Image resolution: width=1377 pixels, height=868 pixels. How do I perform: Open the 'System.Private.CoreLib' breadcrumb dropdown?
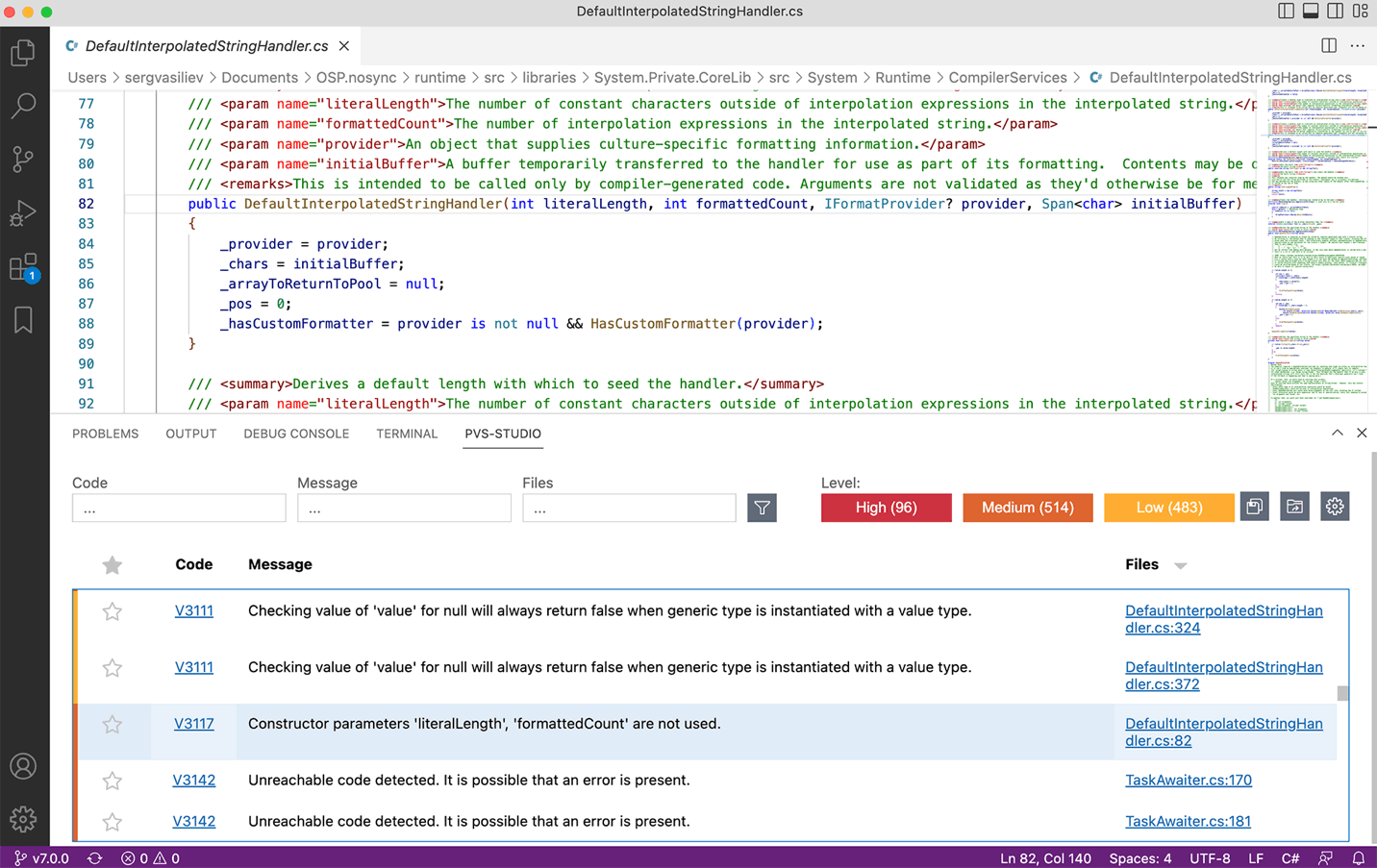tap(672, 78)
